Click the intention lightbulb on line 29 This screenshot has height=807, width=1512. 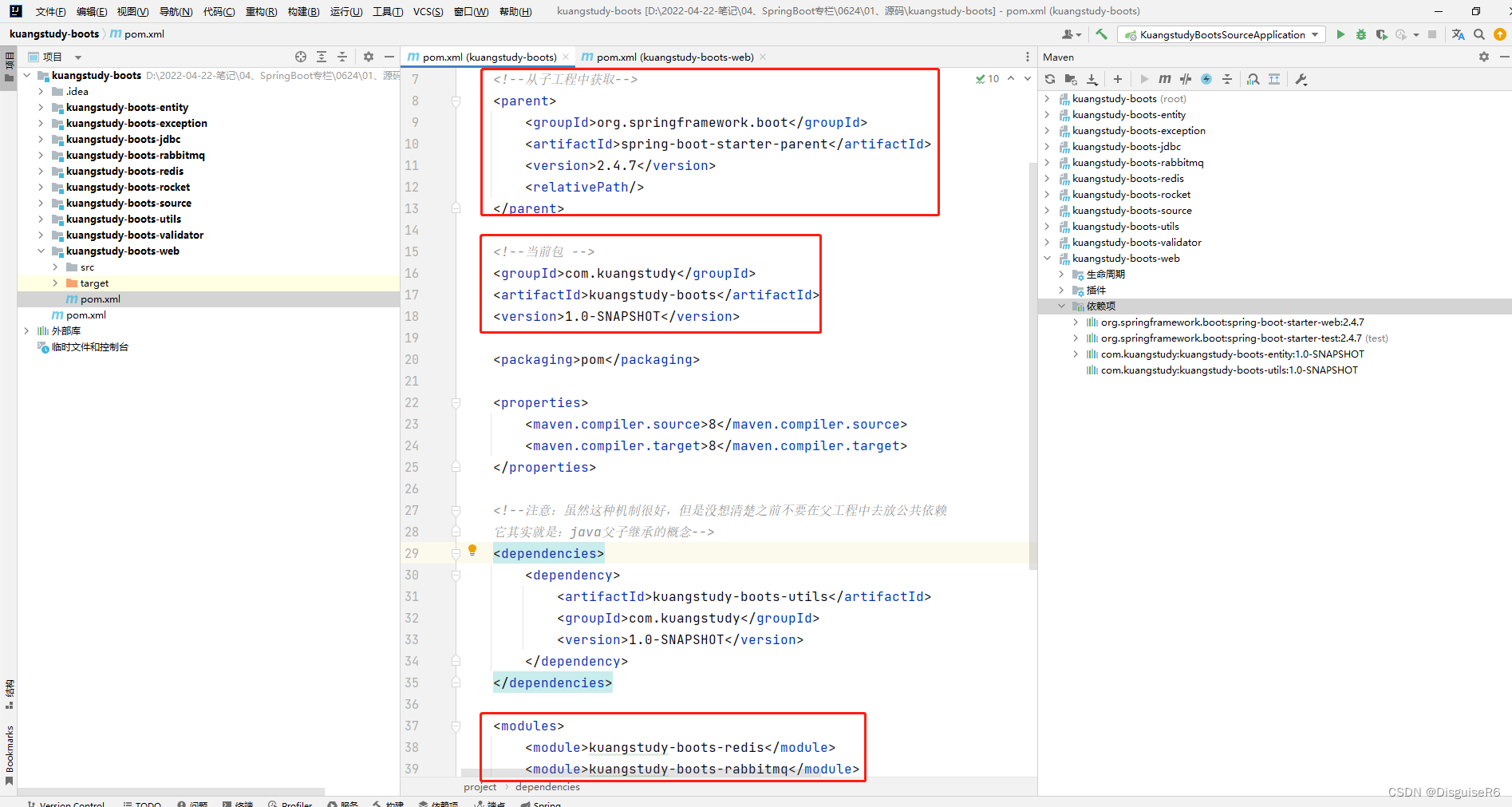pos(472,550)
